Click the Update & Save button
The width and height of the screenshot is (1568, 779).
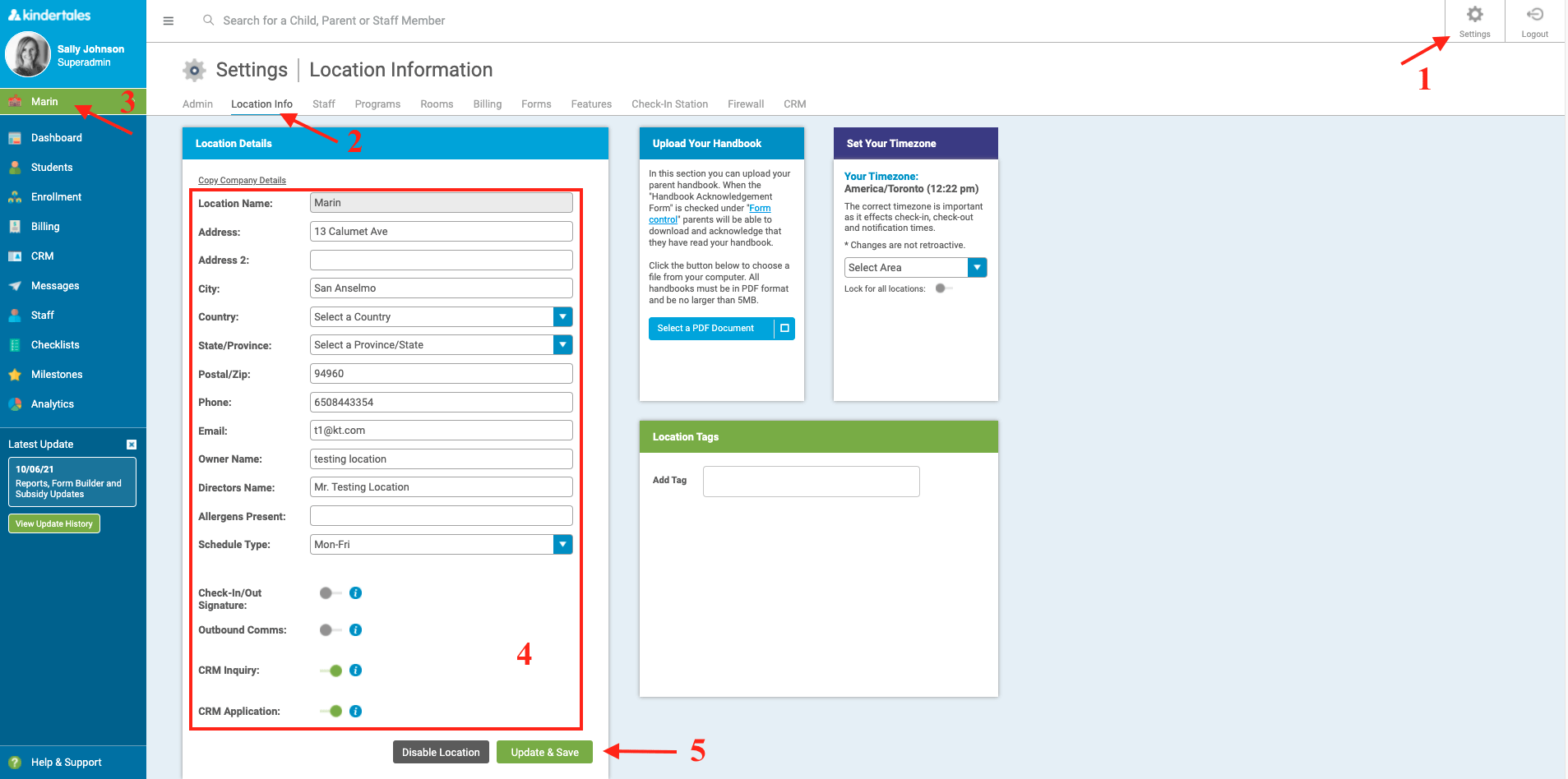[x=544, y=753]
